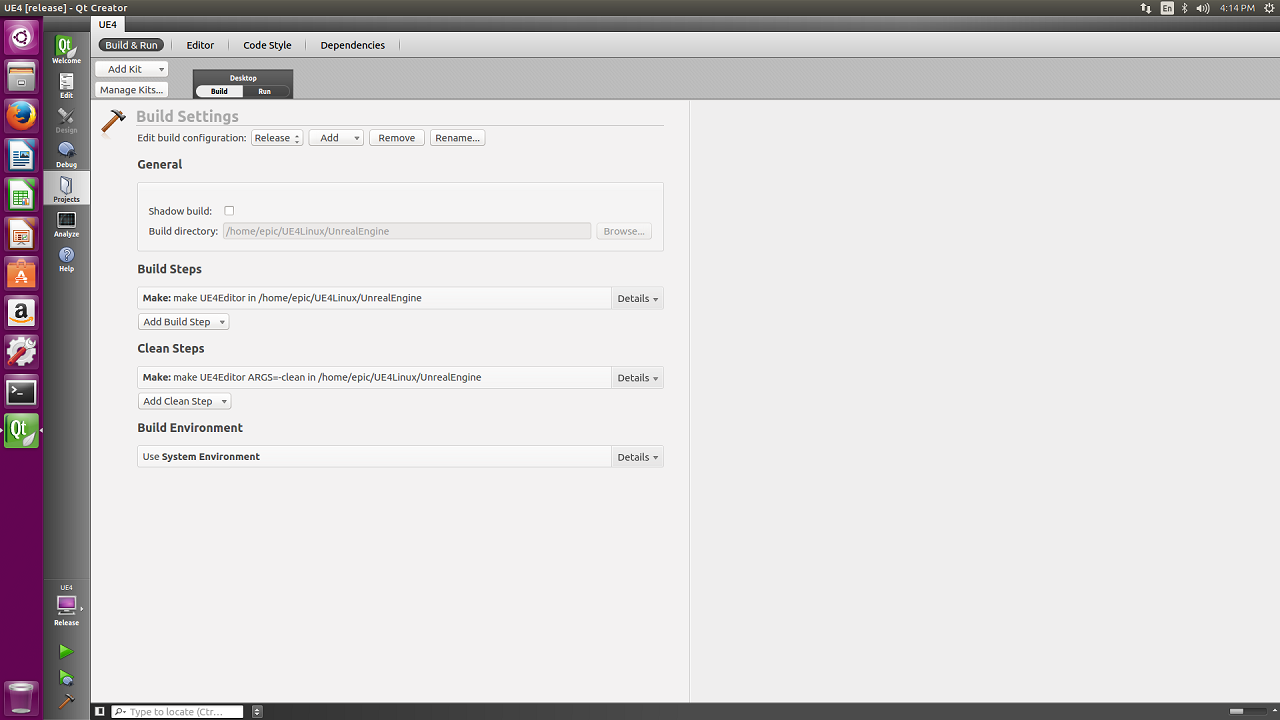Click the Manage Kits button
This screenshot has height=720, width=1280.
click(x=131, y=90)
